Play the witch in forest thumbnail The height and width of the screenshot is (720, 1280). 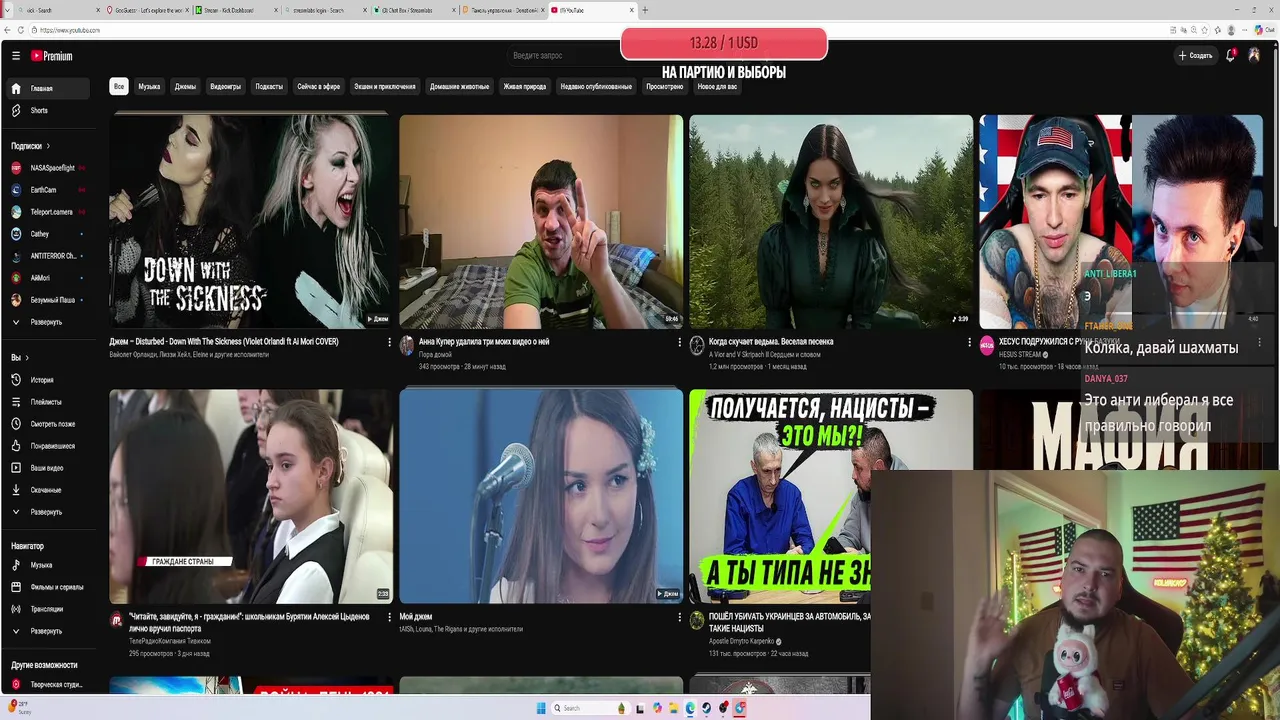[x=831, y=222]
